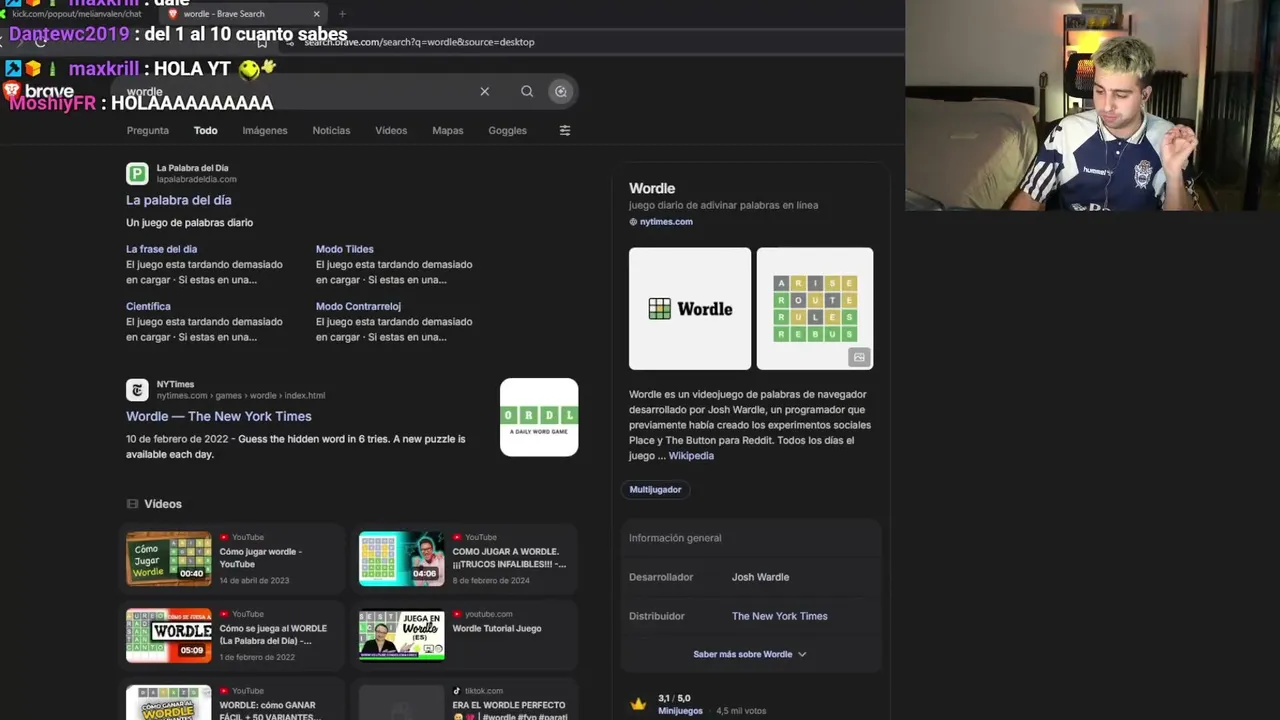Open the Wordle Tutorial Juego video title
1280x720 pixels.
point(497,628)
